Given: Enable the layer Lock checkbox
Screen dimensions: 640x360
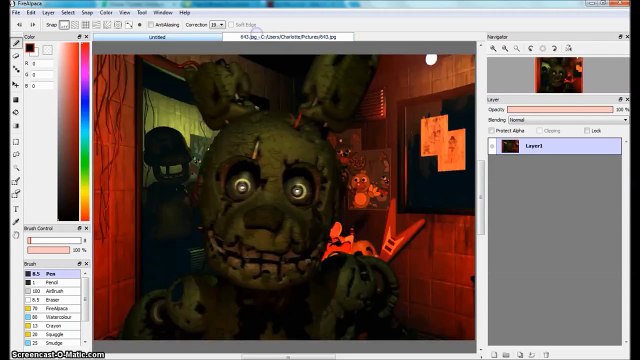Looking at the screenshot, I should [587, 131].
